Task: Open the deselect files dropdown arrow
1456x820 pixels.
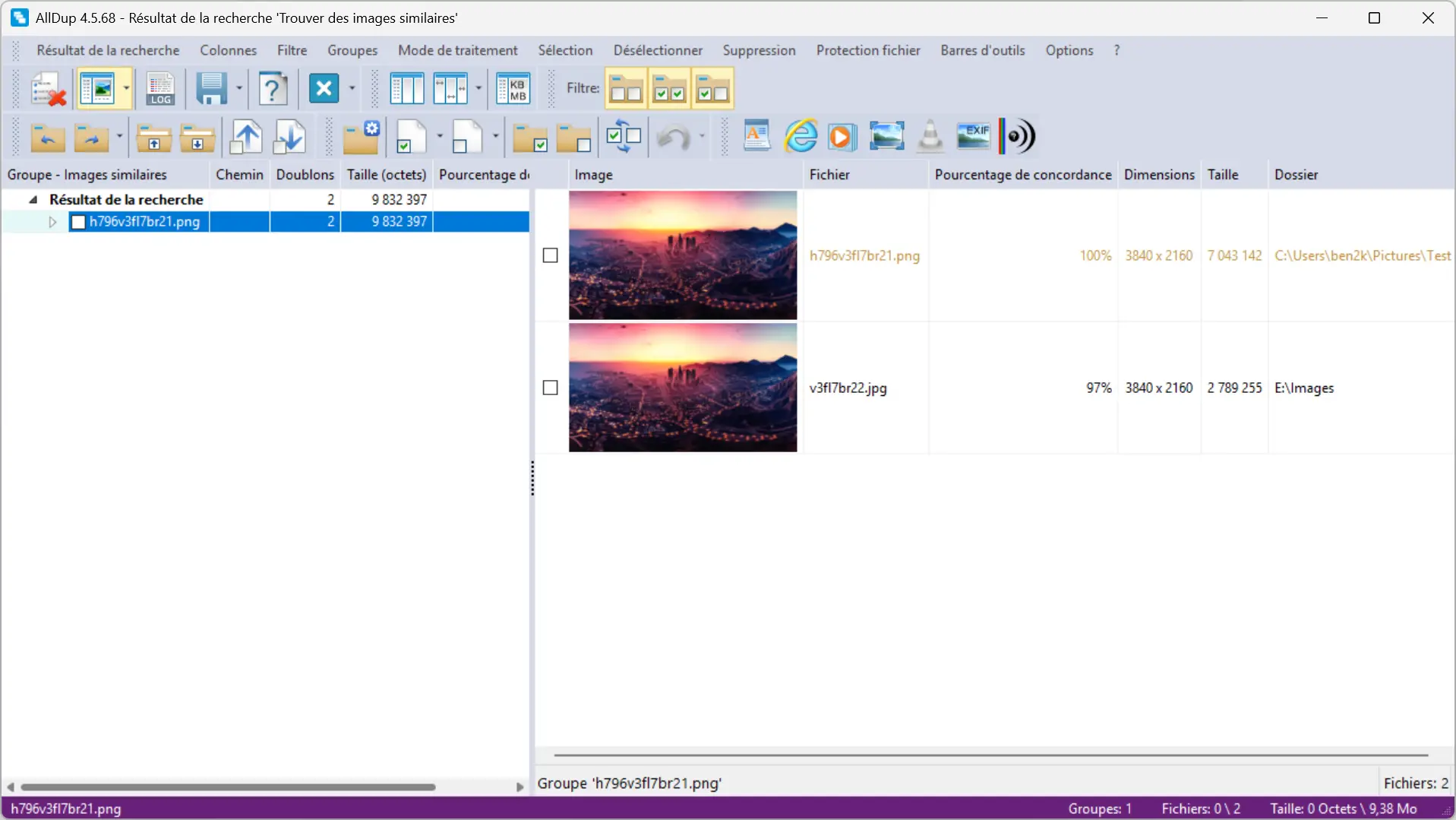Action: point(495,138)
